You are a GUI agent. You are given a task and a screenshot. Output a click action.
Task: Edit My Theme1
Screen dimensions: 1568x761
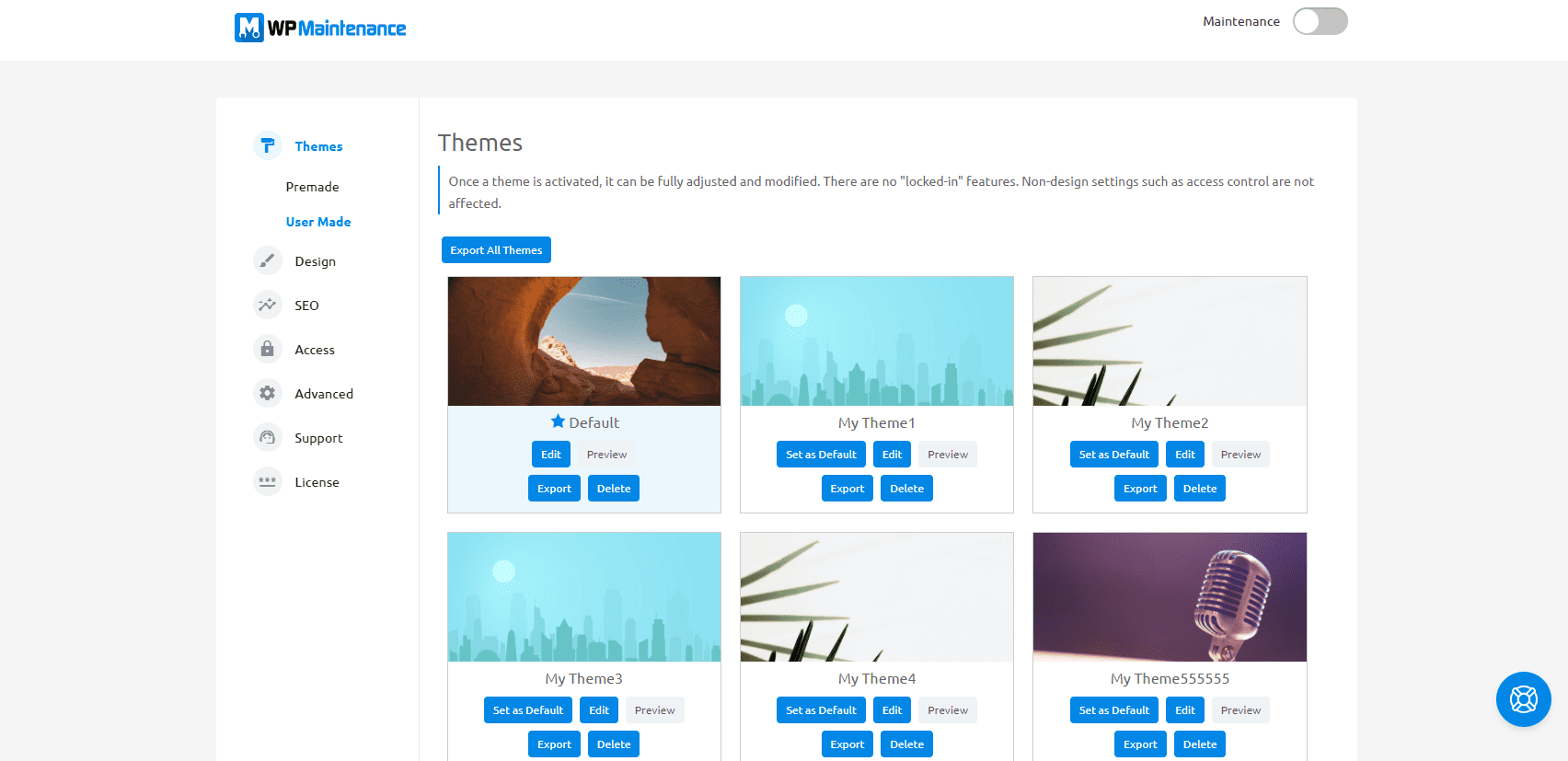[x=893, y=455]
